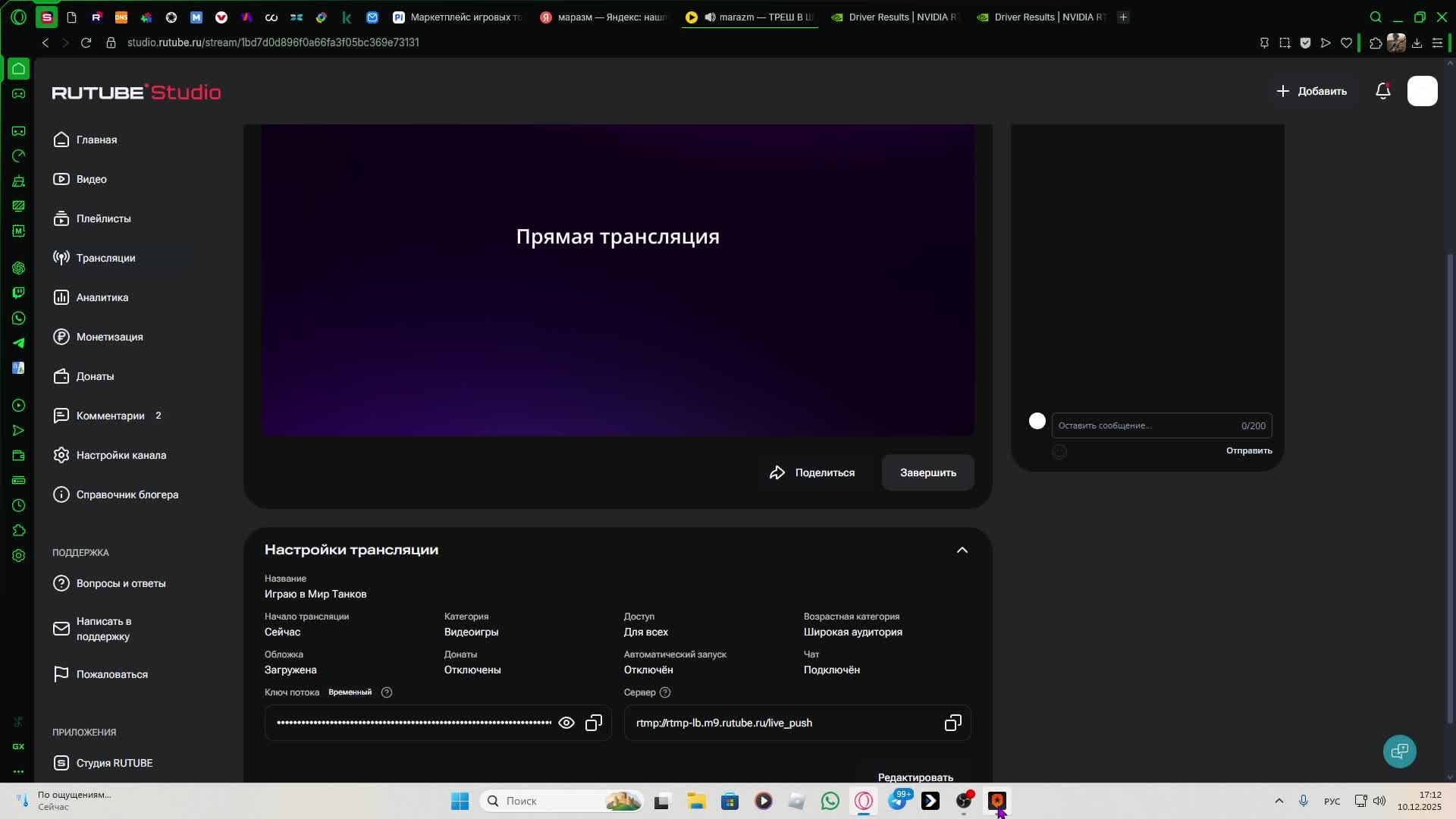Click the chat message input field
Viewport: 1456px width, 819px height.
(x=1145, y=425)
